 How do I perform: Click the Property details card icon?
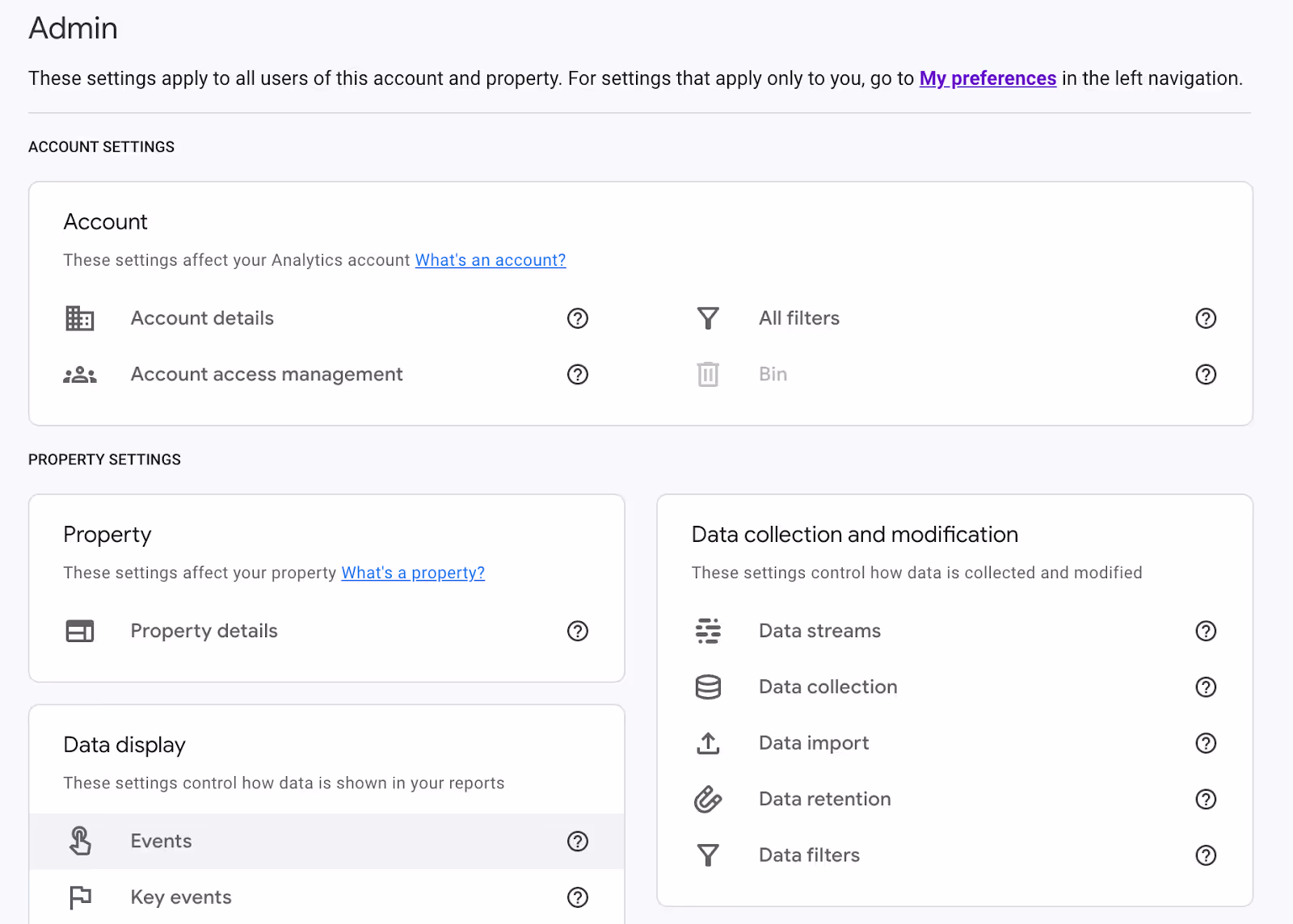click(x=79, y=631)
